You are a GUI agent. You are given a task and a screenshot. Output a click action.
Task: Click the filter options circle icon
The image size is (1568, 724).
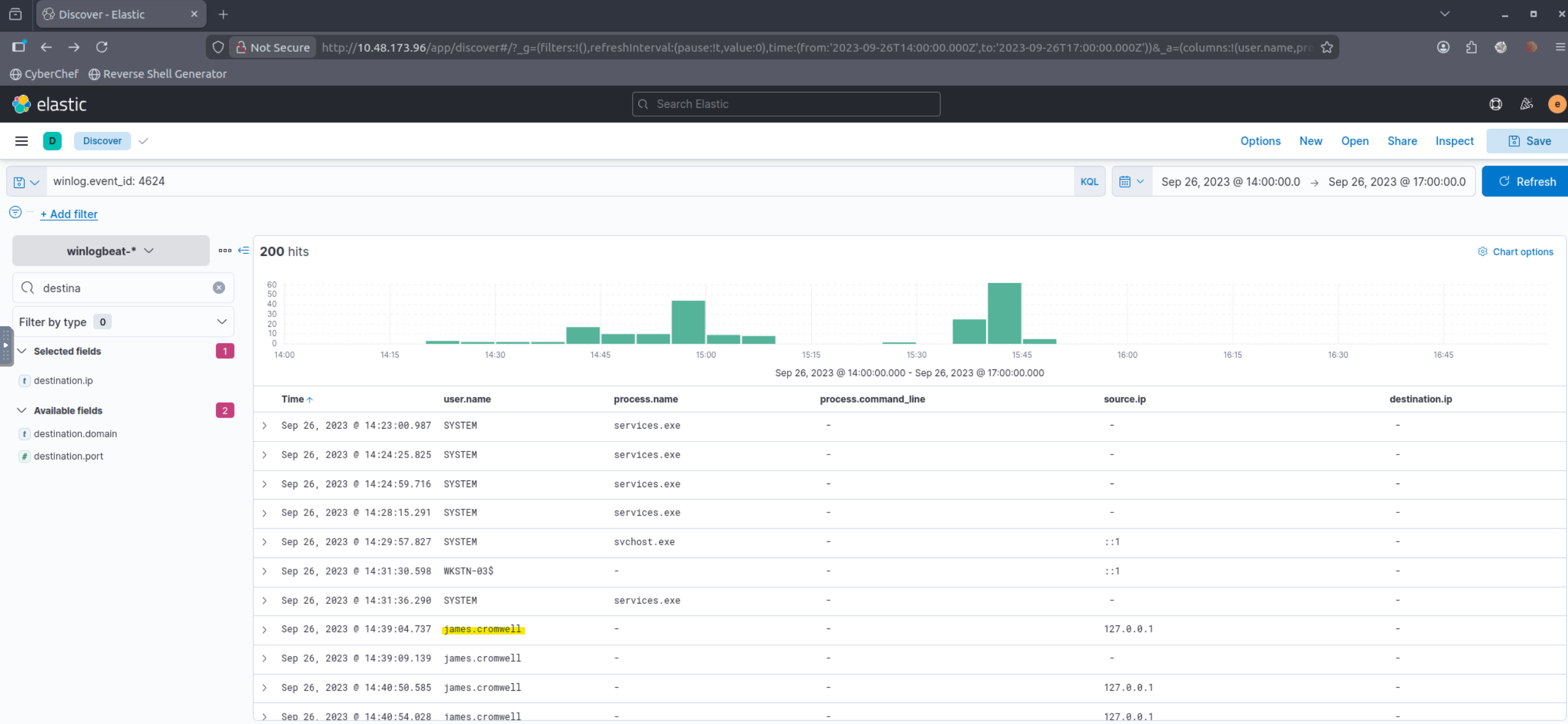coord(15,213)
